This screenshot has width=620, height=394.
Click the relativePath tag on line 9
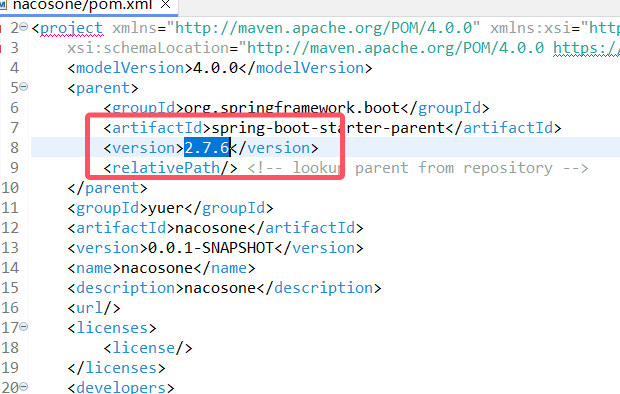tap(170, 168)
